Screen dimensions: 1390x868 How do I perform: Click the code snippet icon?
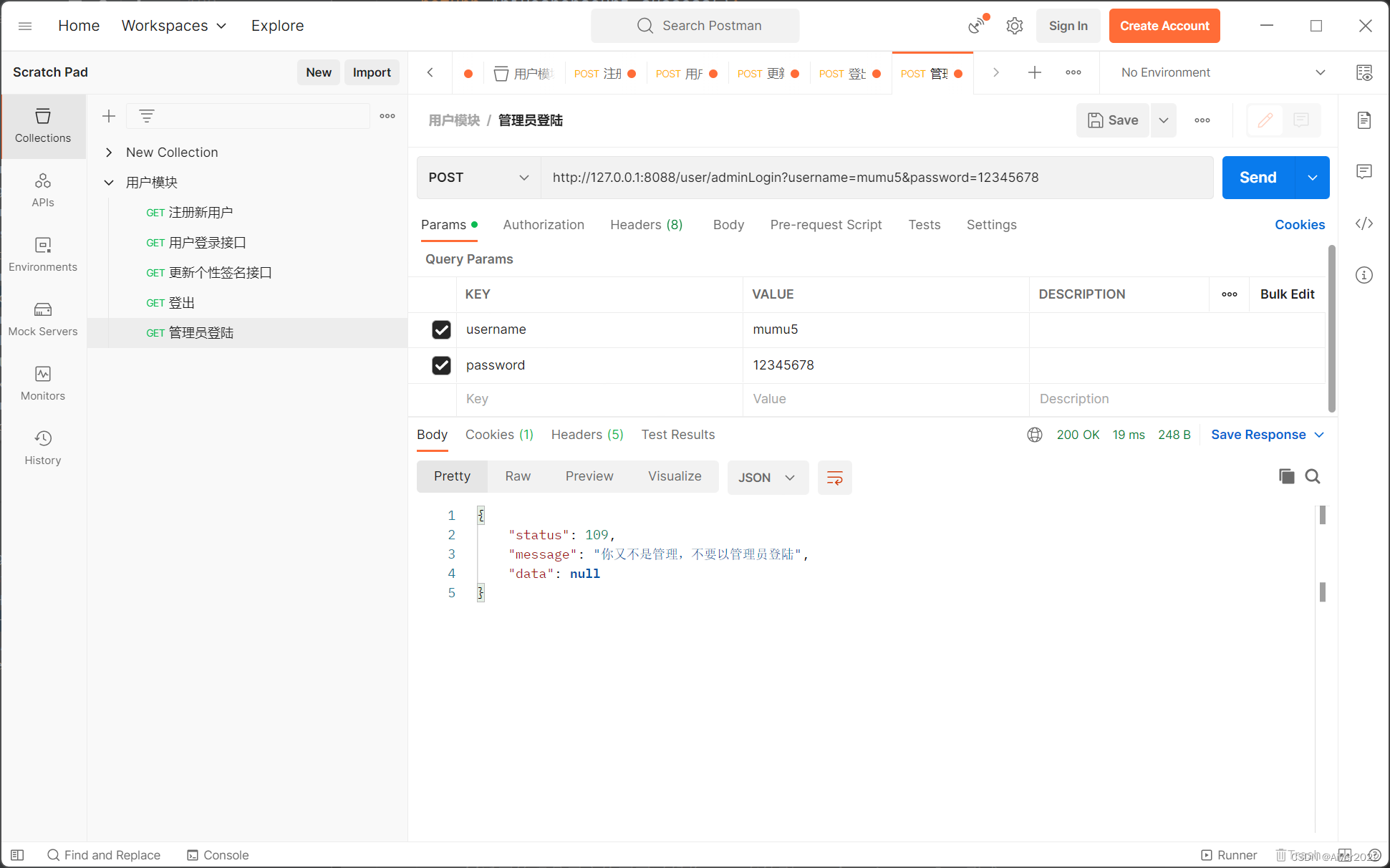(x=1364, y=224)
